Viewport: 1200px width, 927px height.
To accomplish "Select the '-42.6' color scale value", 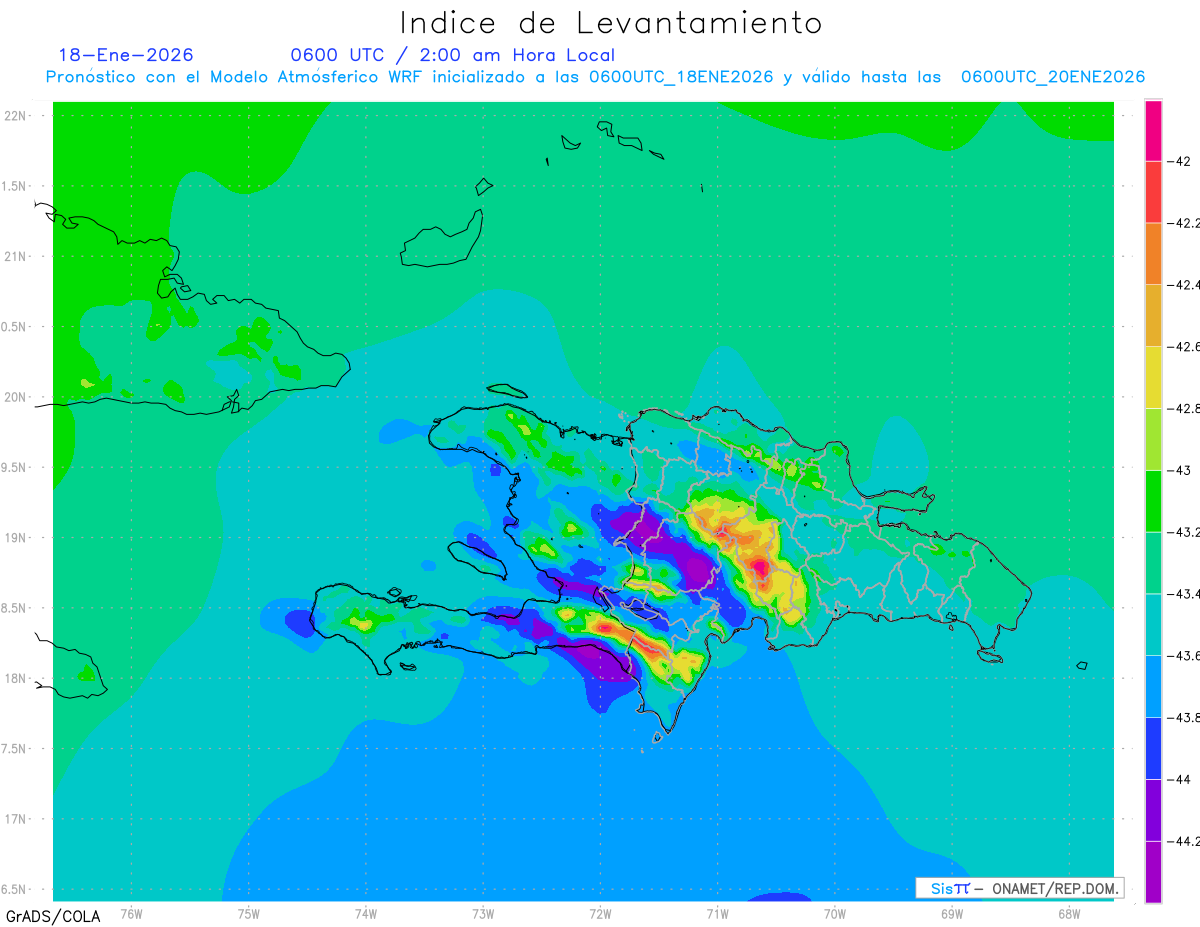I will tap(1183, 347).
